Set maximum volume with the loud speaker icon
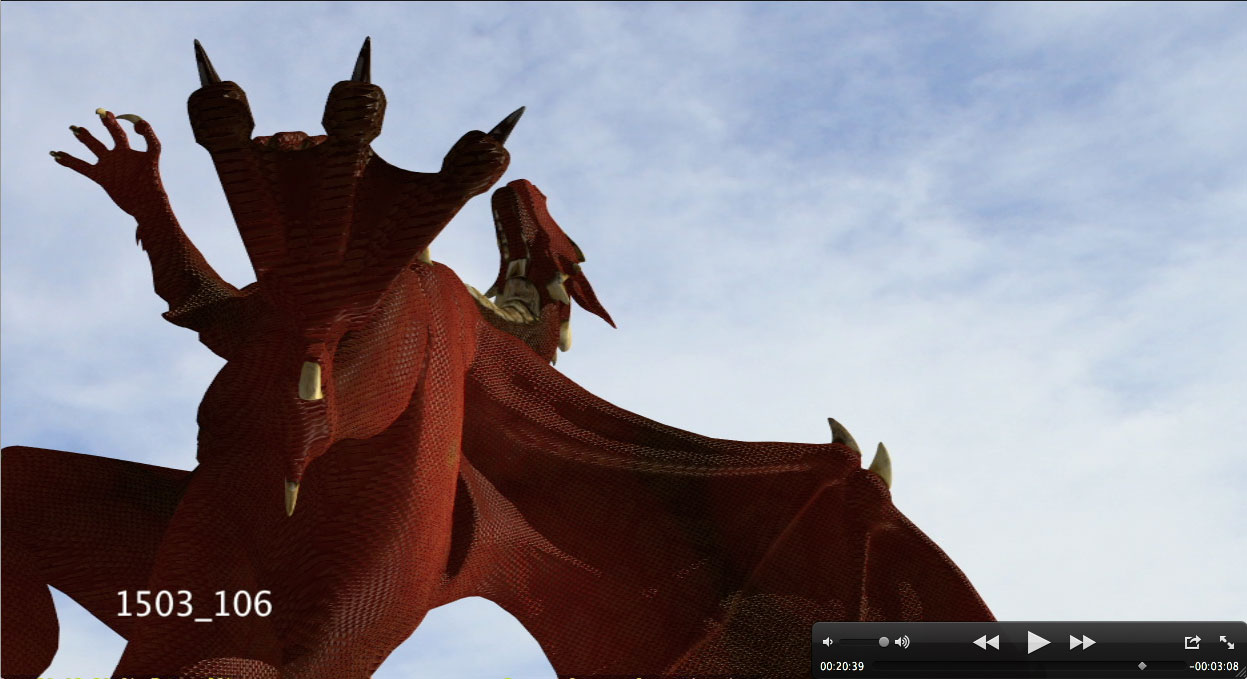 click(902, 642)
